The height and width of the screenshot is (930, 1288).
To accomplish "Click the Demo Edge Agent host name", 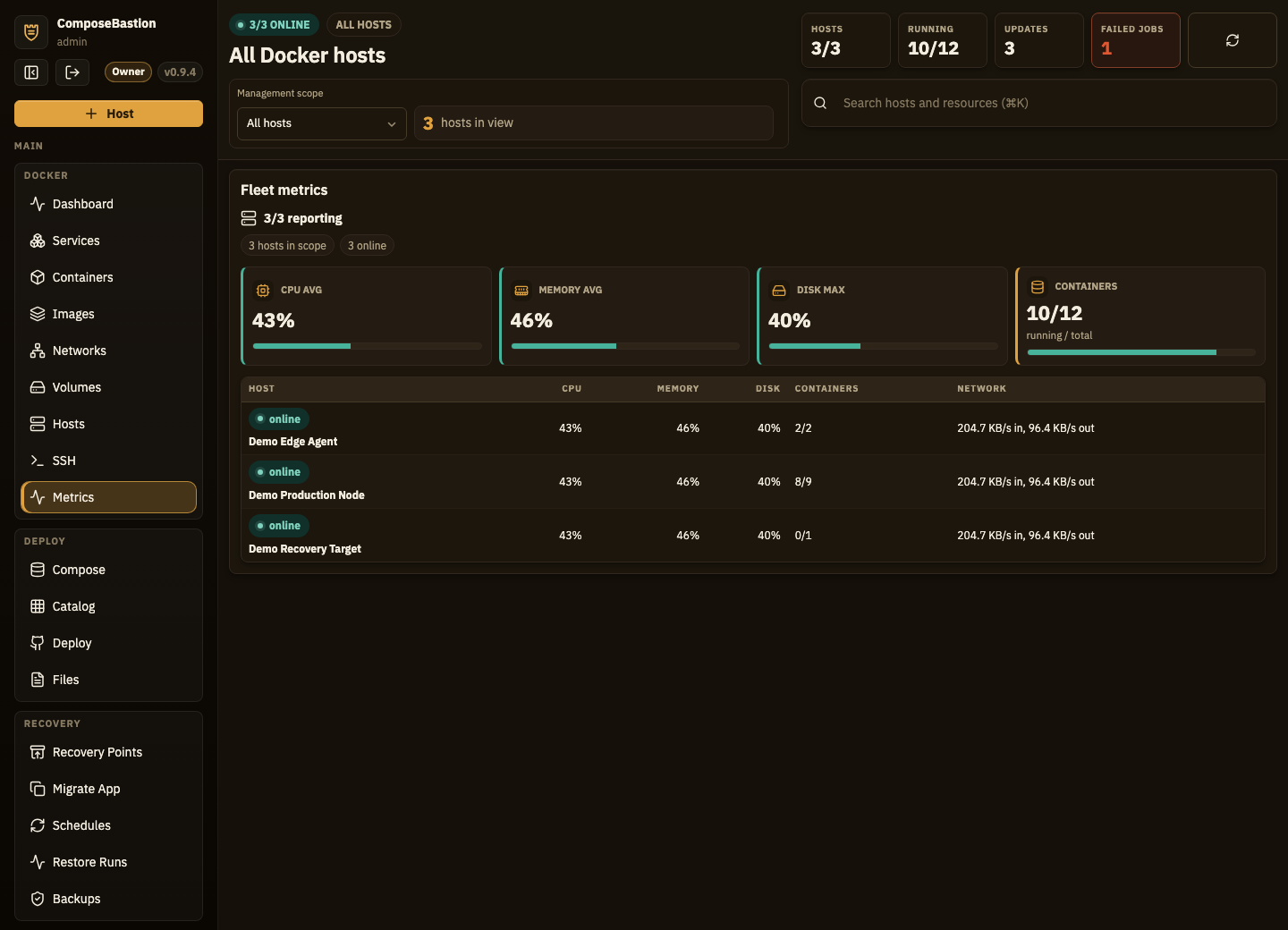I will (292, 442).
